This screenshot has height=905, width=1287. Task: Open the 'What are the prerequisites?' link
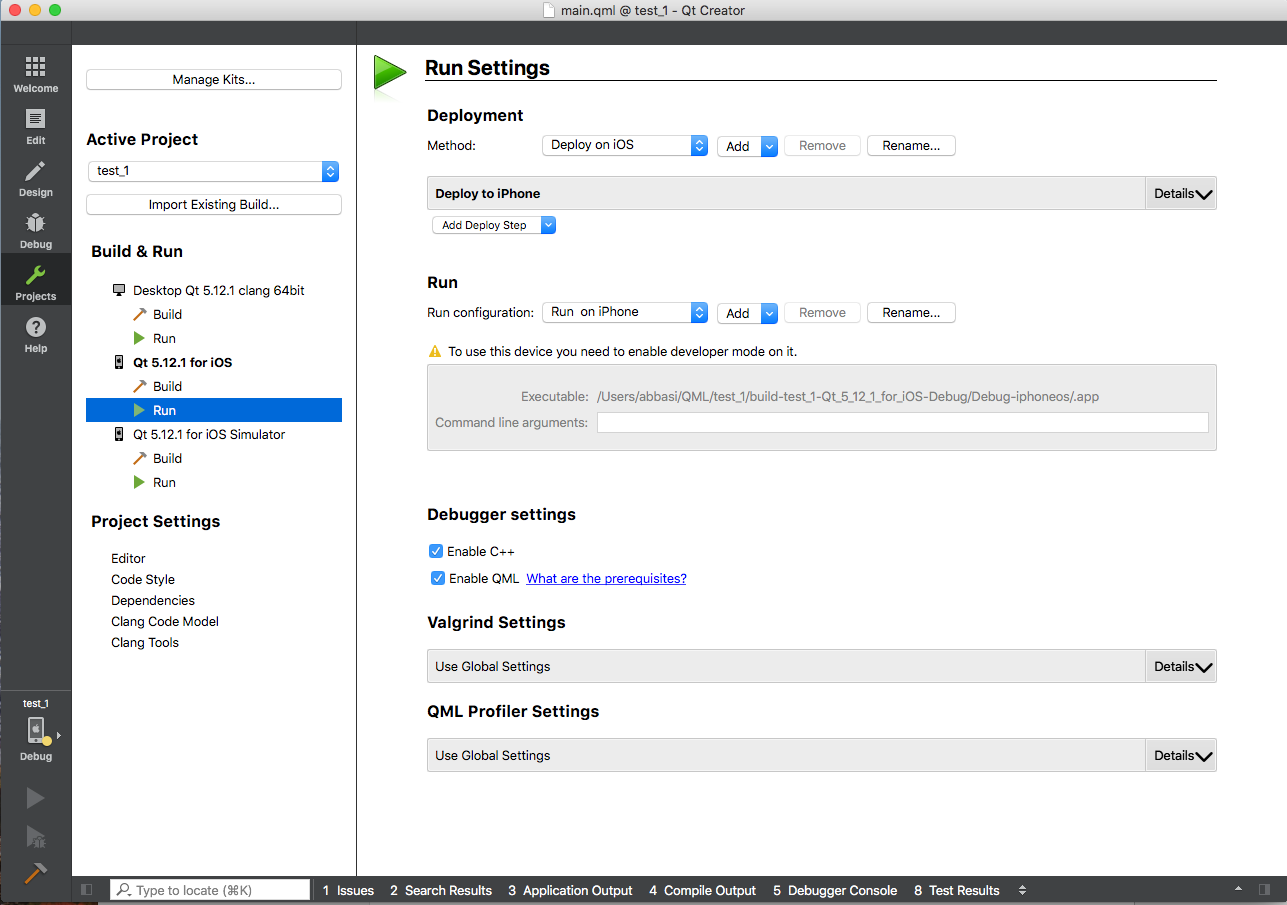606,578
